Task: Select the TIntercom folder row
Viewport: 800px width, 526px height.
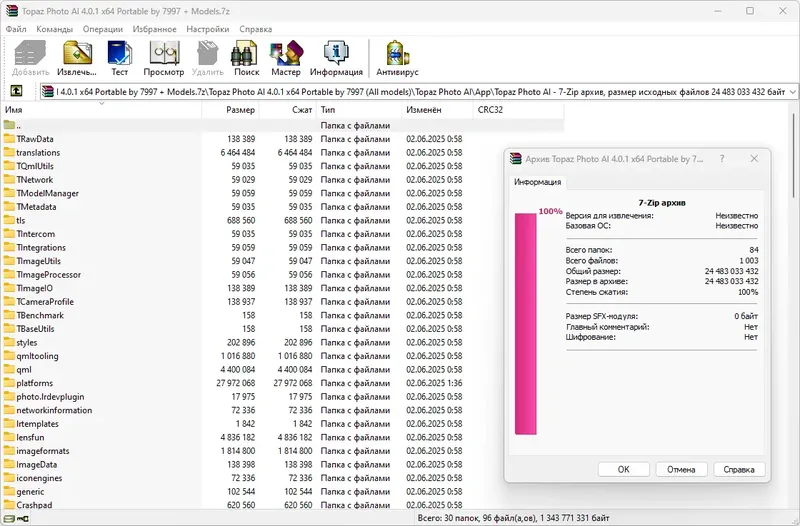Action: click(283, 234)
